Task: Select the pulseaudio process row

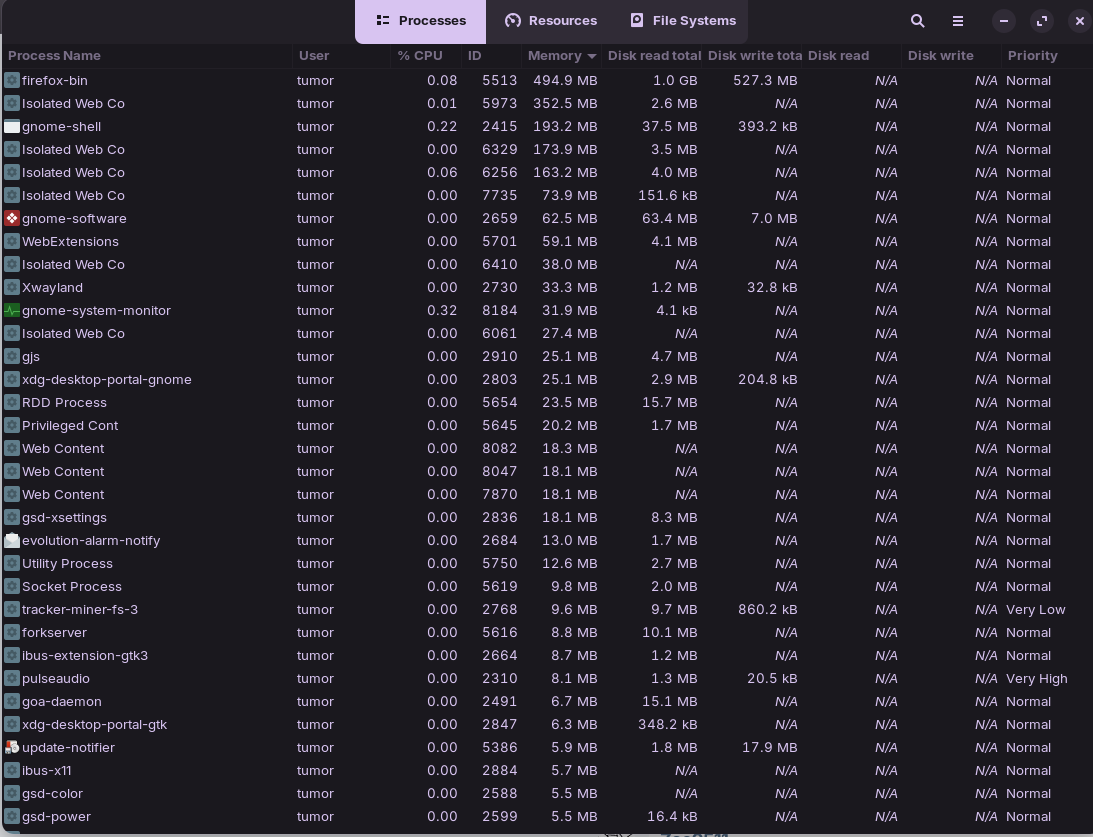Action: (56, 678)
